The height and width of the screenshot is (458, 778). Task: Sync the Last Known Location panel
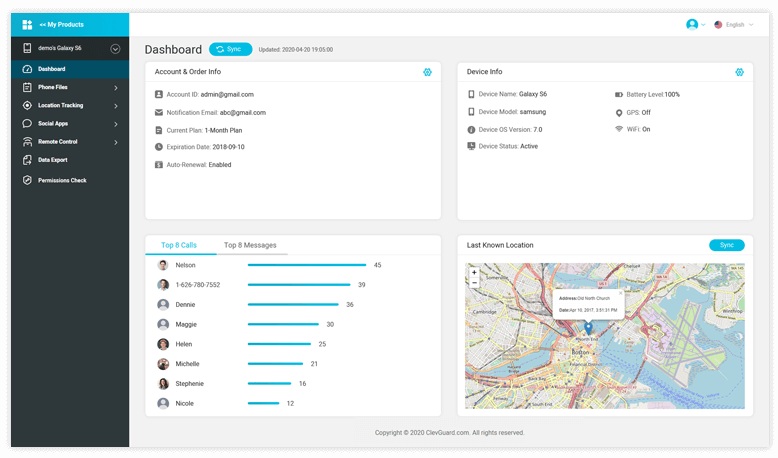click(x=726, y=245)
